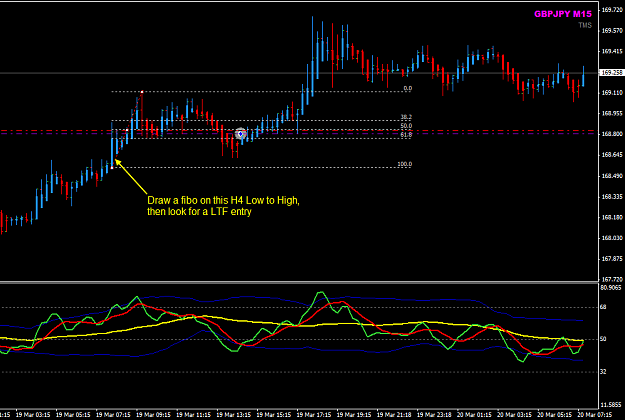This screenshot has width=625, height=420.
Task: Click the GBPJPY M15 symbol label
Action: [x=563, y=14]
